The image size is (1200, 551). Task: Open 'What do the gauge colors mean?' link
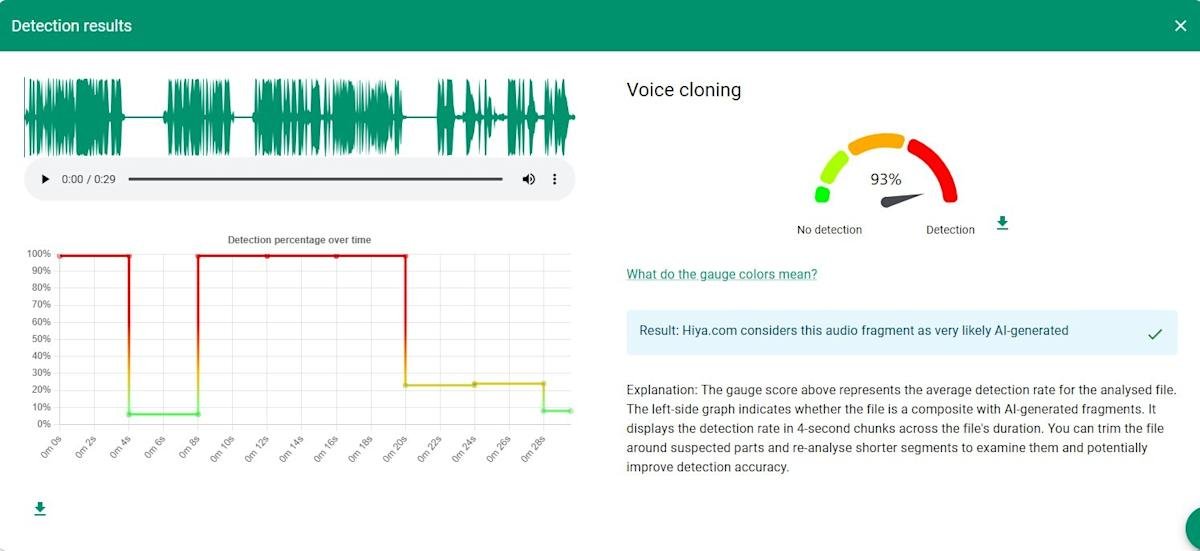pyautogui.click(x=722, y=274)
